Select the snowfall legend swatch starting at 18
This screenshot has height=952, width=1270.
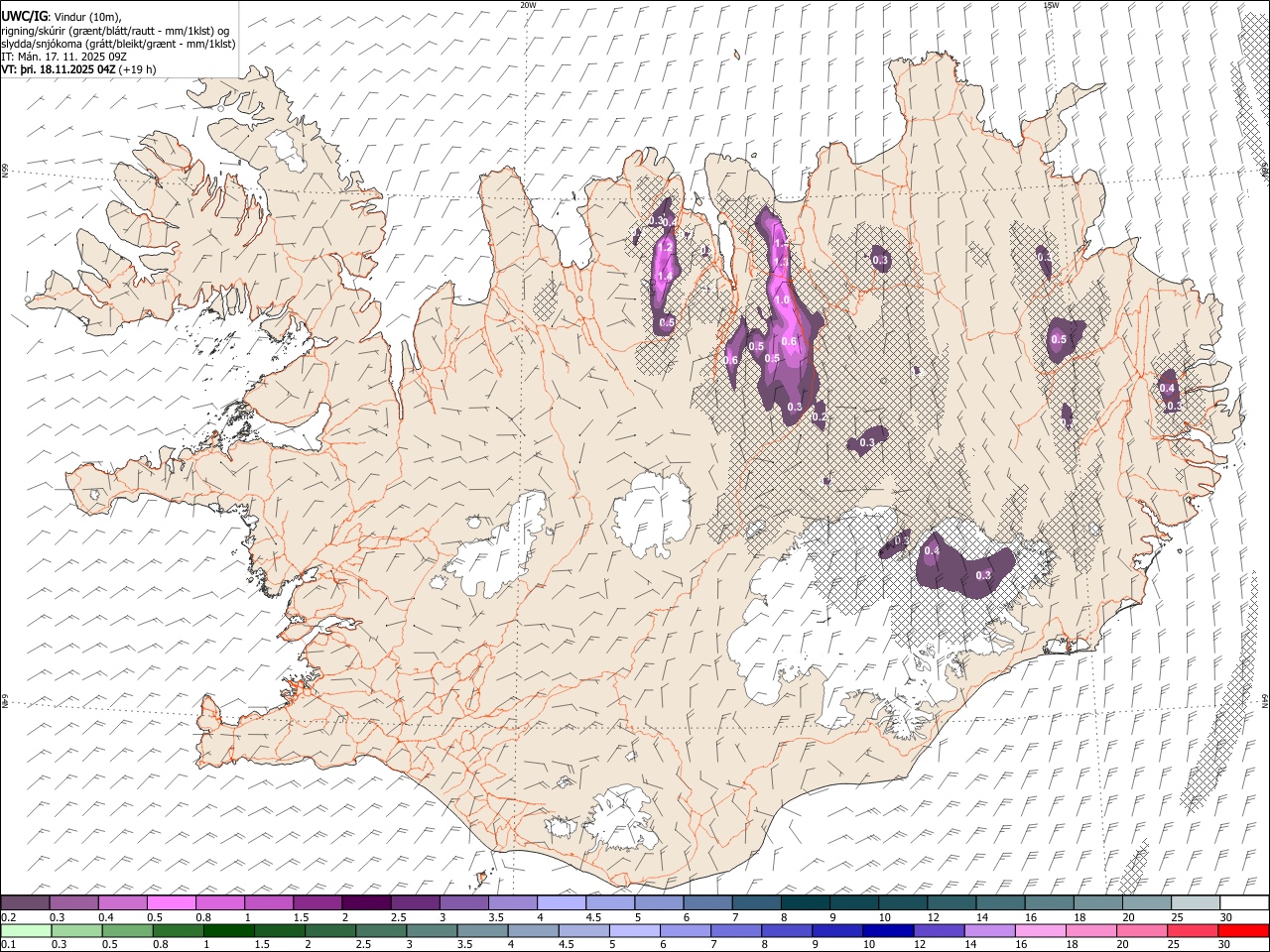tap(1096, 902)
